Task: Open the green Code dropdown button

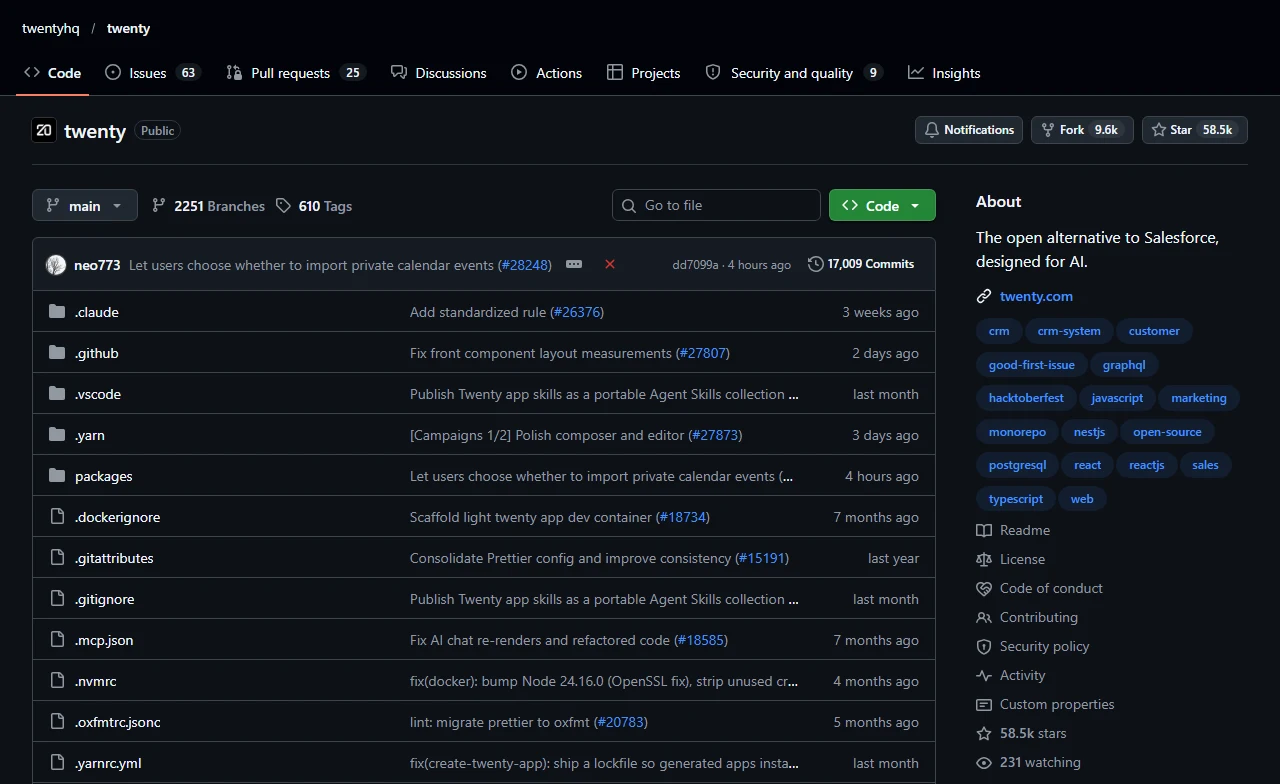Action: pyautogui.click(x=882, y=205)
